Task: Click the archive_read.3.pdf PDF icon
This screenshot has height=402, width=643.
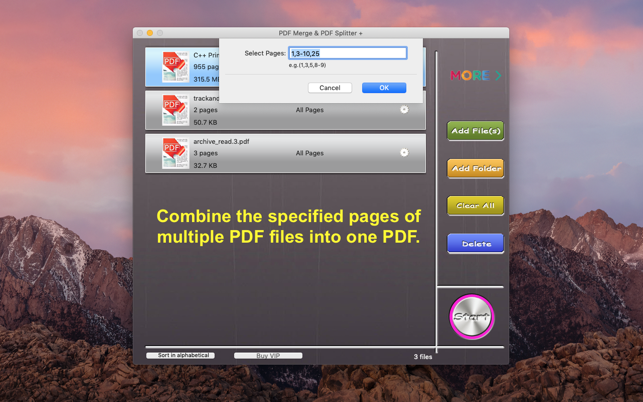Action: pos(174,152)
